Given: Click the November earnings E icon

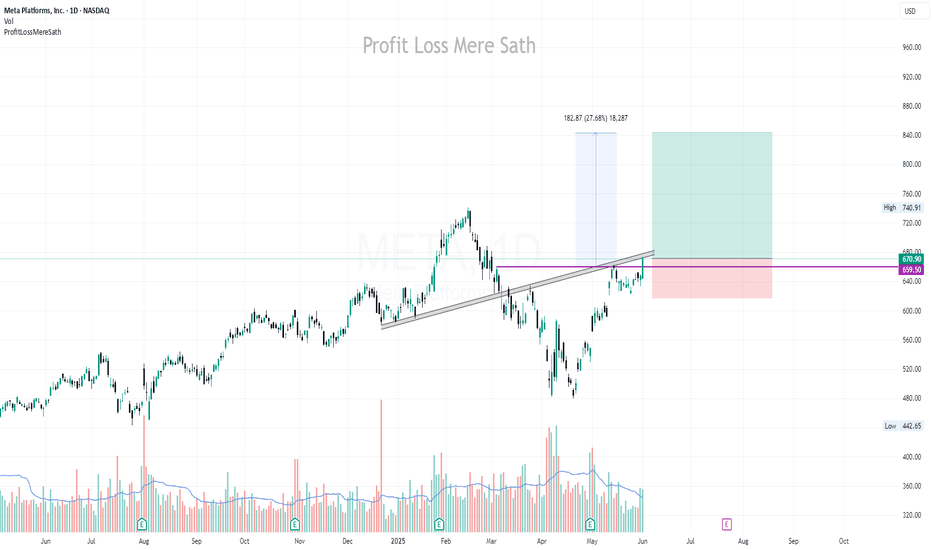Looking at the screenshot, I should coord(295,524).
